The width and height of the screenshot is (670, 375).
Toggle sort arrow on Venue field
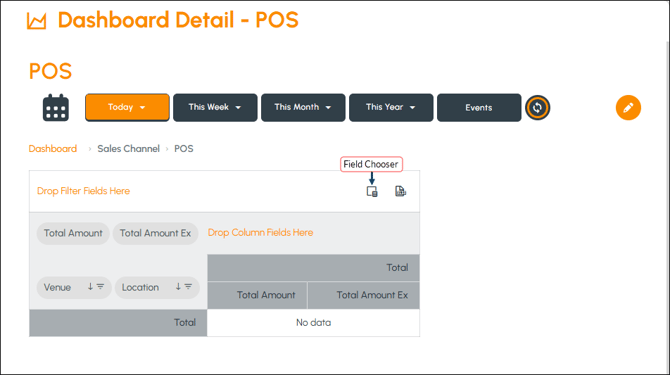[90, 287]
